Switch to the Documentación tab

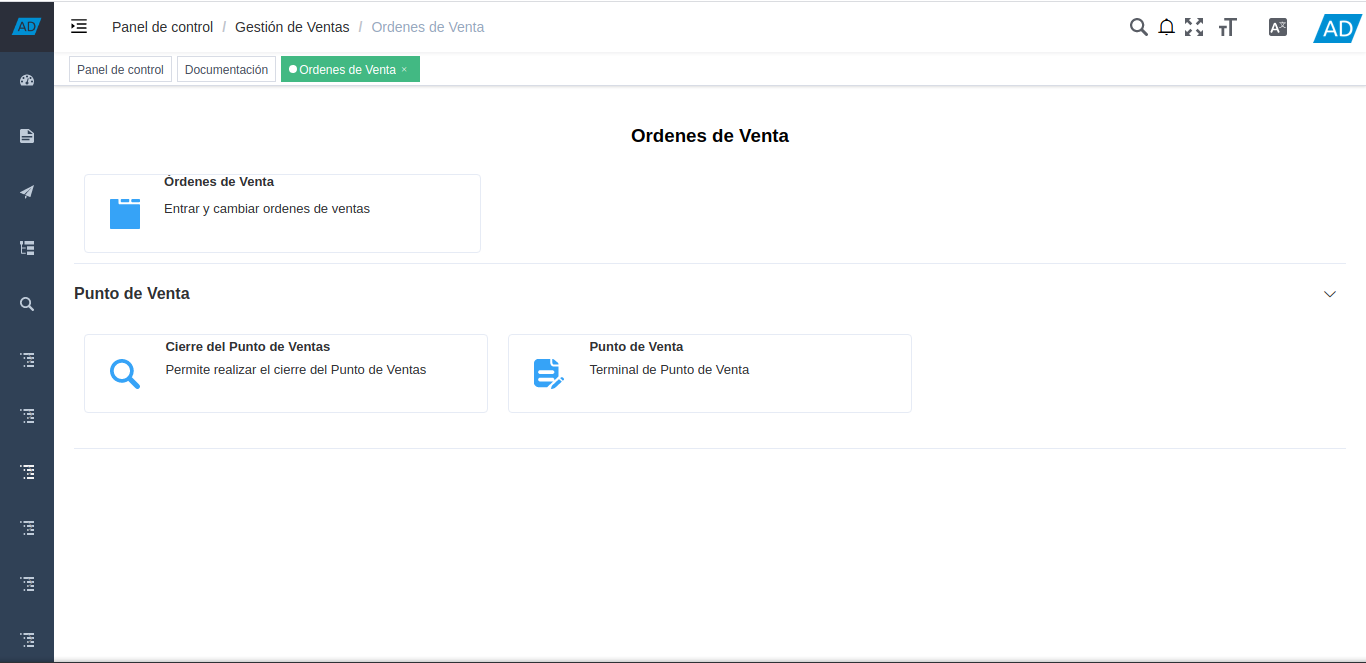(226, 69)
